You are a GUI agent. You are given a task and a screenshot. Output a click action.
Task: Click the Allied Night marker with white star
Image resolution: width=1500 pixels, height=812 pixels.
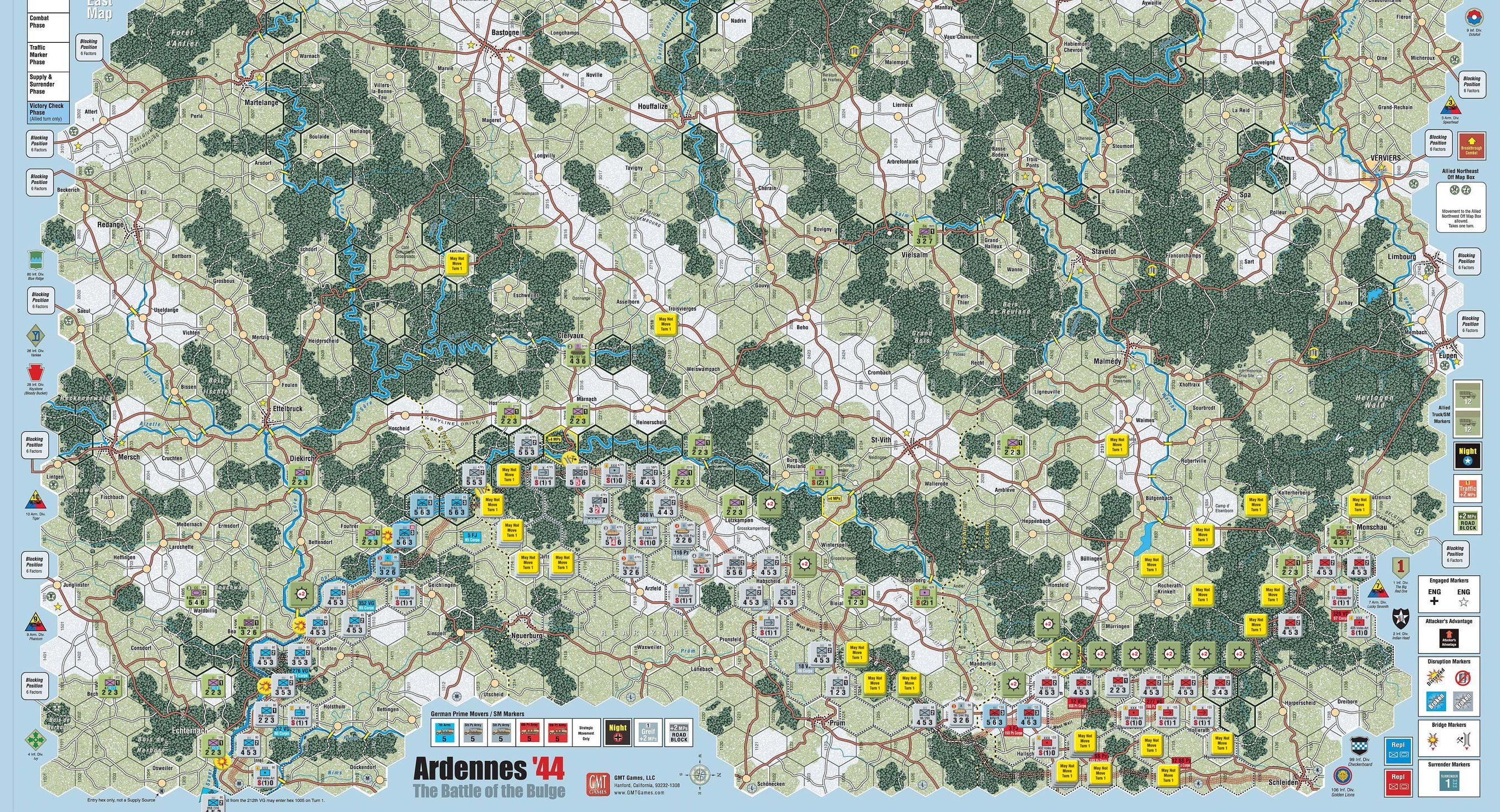pos(1468,456)
